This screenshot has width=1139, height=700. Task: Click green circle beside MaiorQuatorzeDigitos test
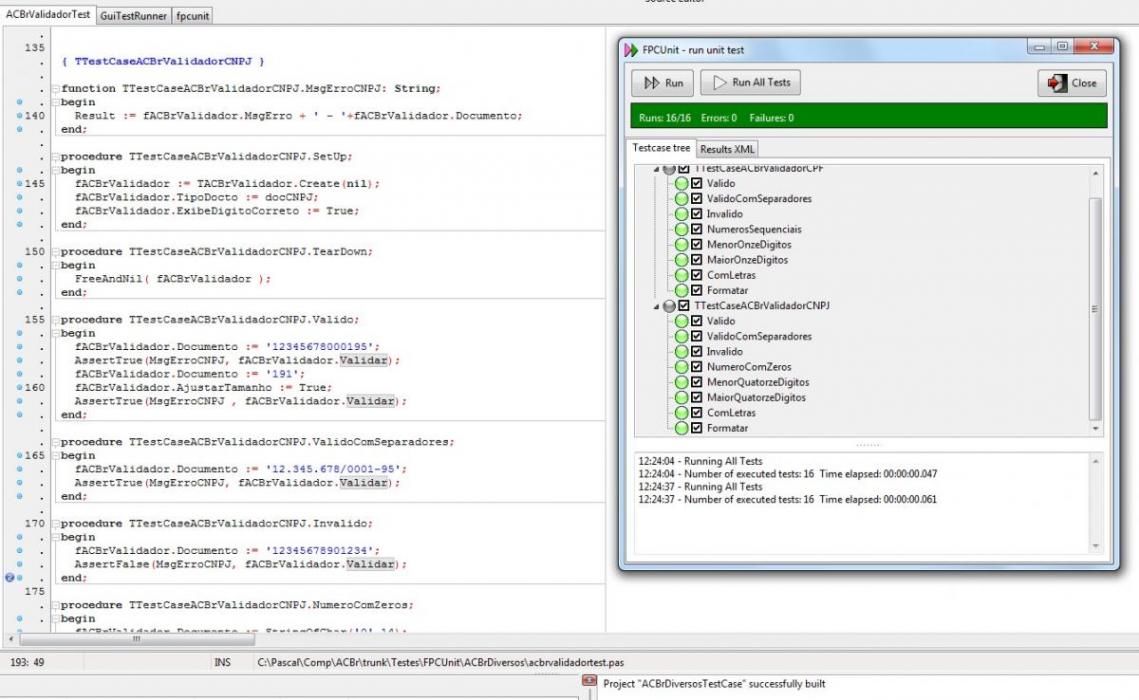pos(681,397)
